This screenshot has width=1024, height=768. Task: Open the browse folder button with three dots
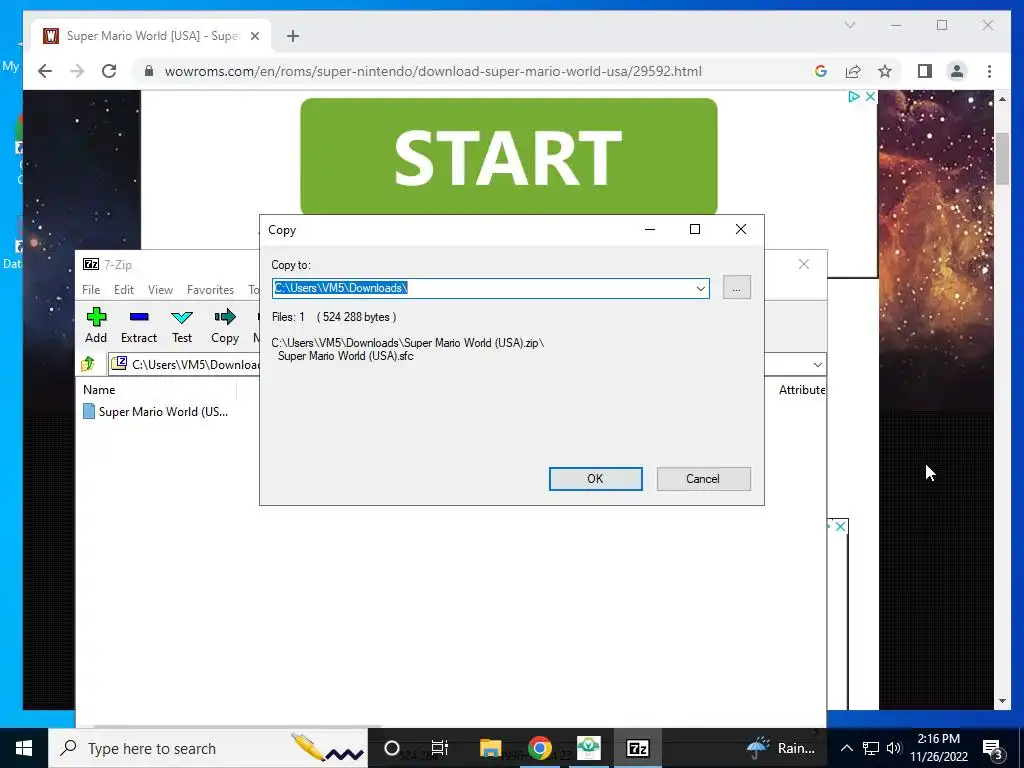[737, 288]
